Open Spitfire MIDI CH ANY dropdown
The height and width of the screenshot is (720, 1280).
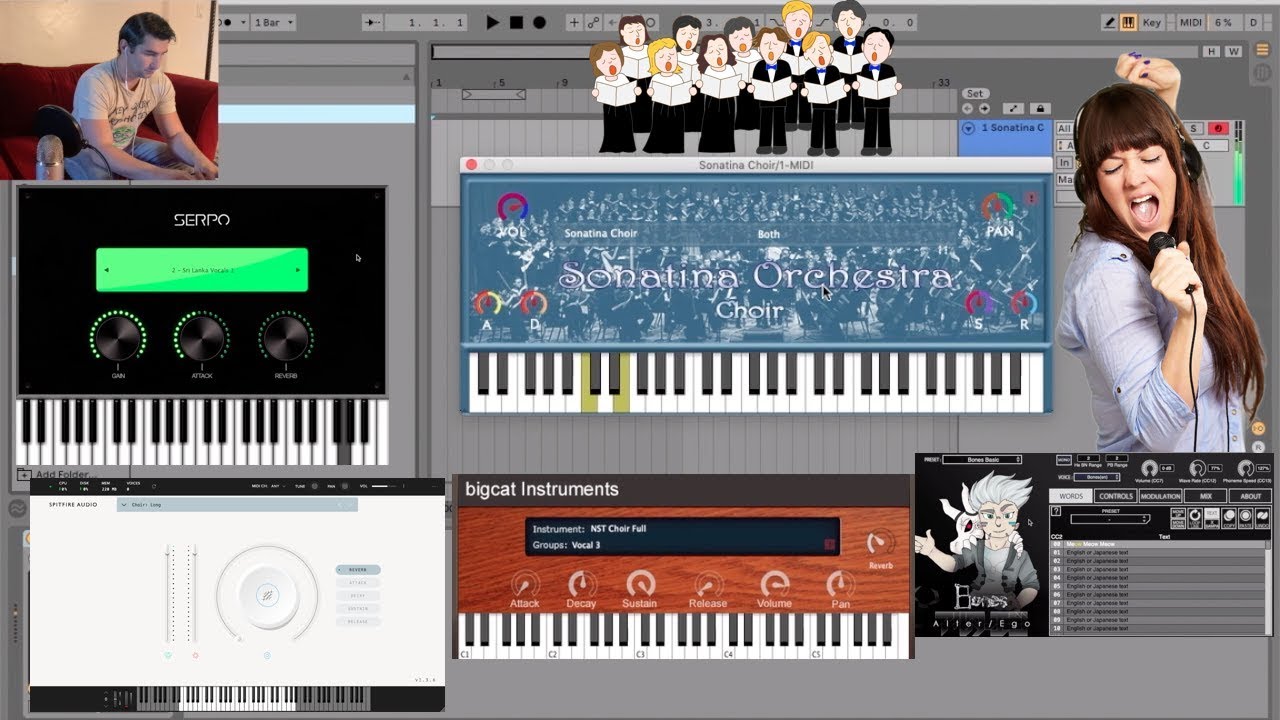(267, 486)
